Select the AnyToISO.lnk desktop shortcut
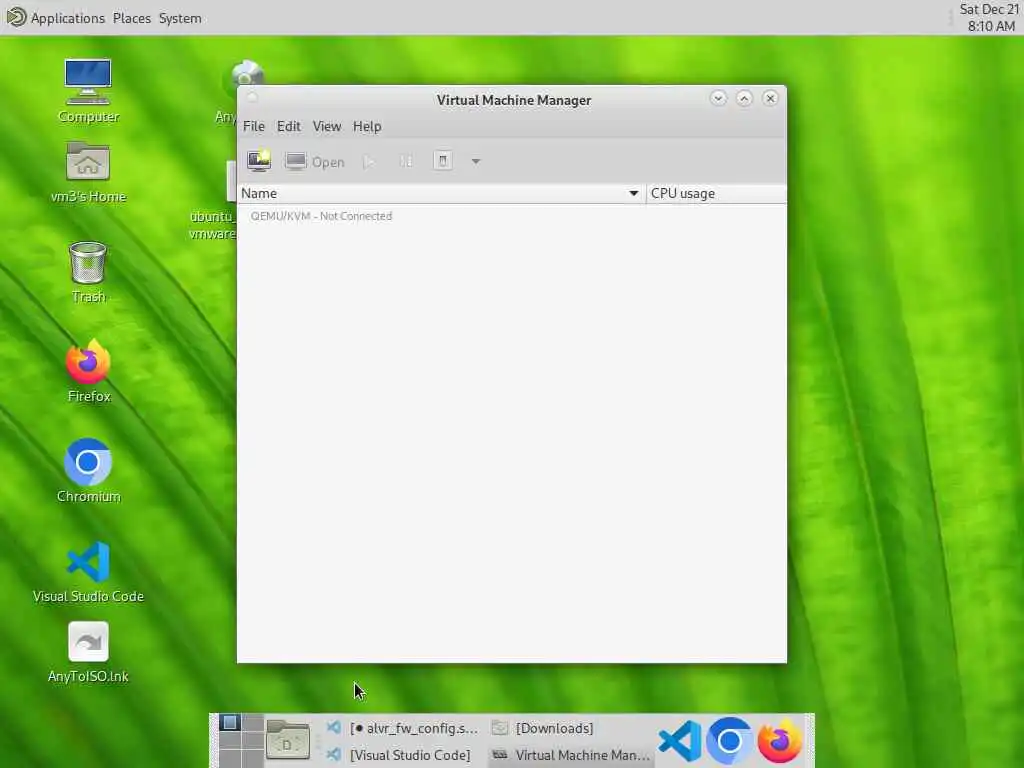1024x768 pixels. [88, 652]
